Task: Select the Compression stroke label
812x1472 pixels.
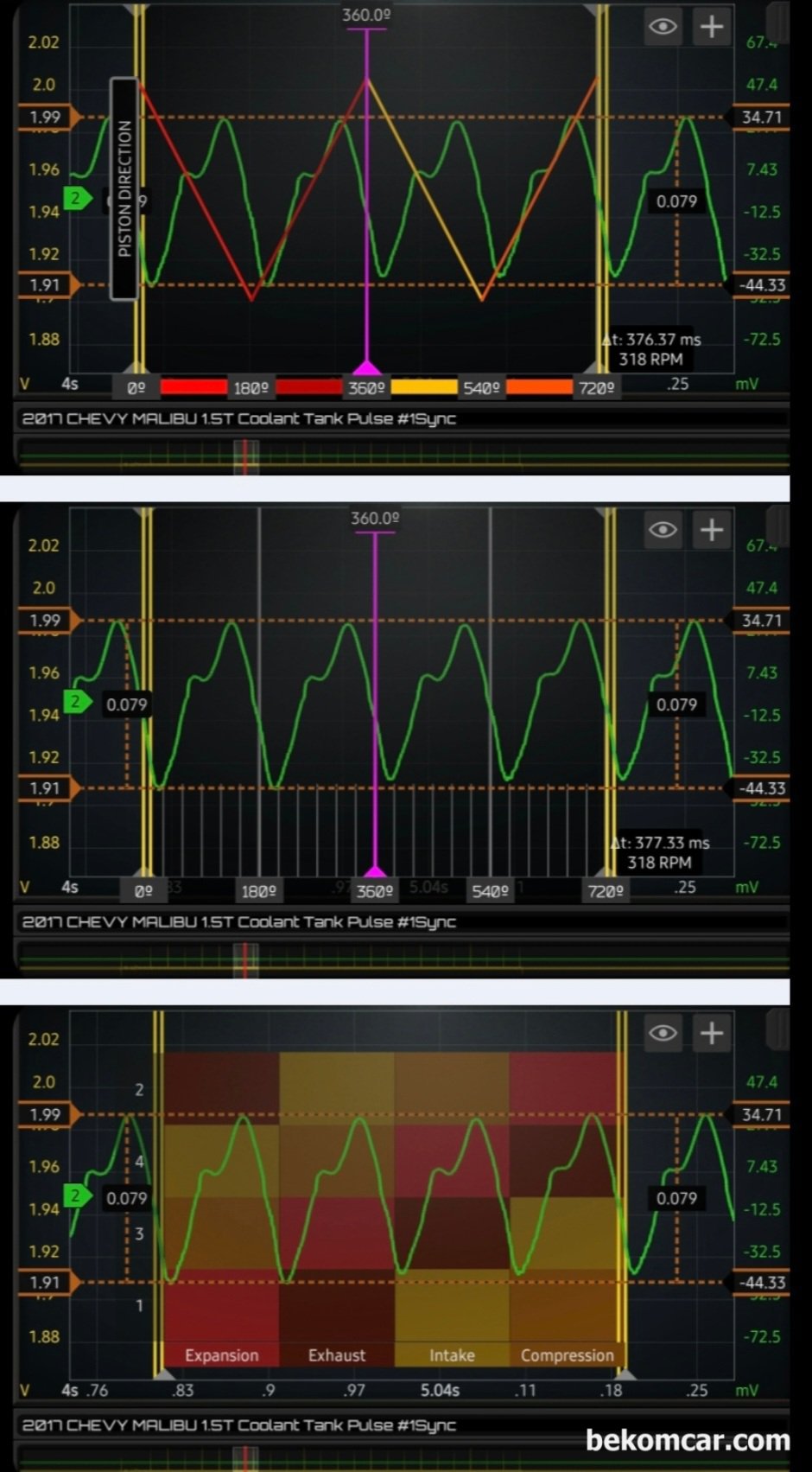Action: click(567, 1355)
